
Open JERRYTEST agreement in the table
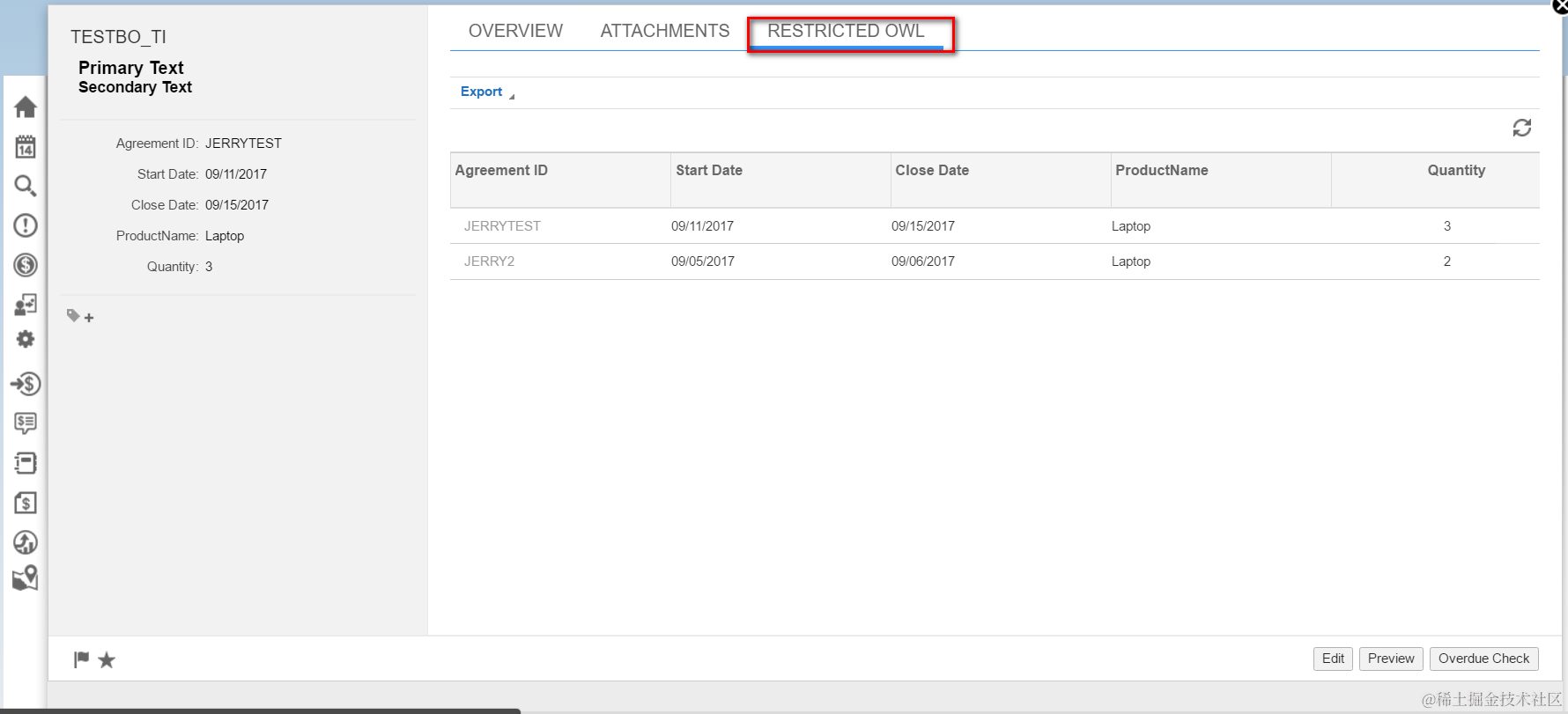point(502,226)
